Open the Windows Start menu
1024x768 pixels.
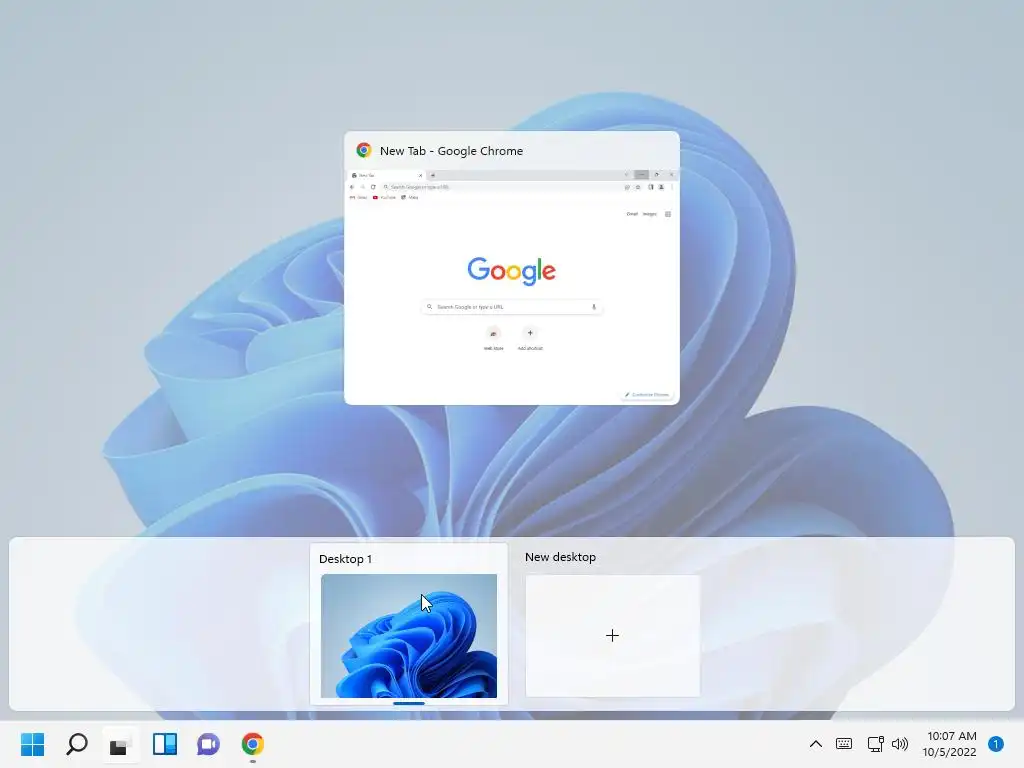33,744
